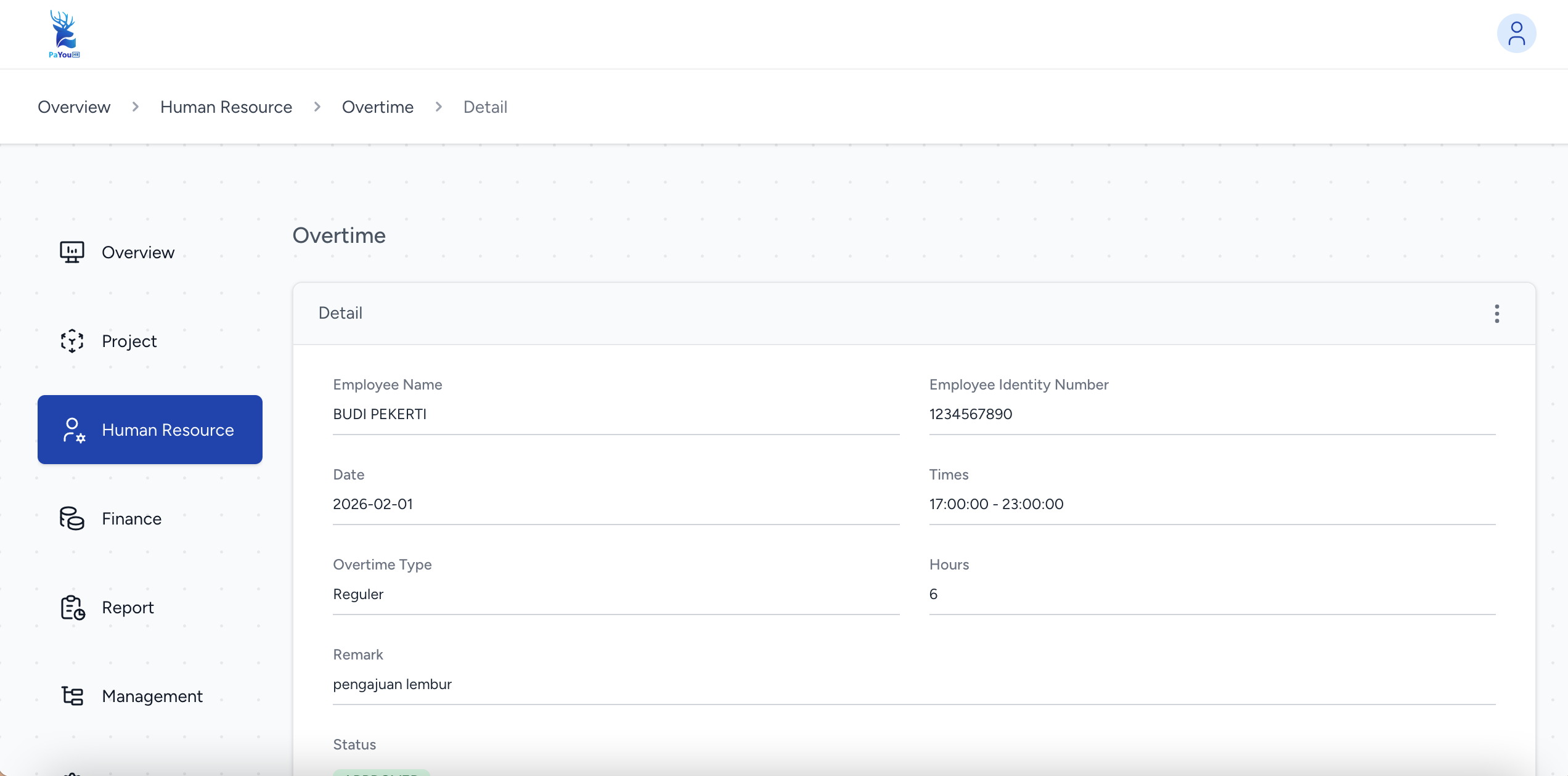Click the Employee Name field BUDI PEKERTI

point(380,414)
